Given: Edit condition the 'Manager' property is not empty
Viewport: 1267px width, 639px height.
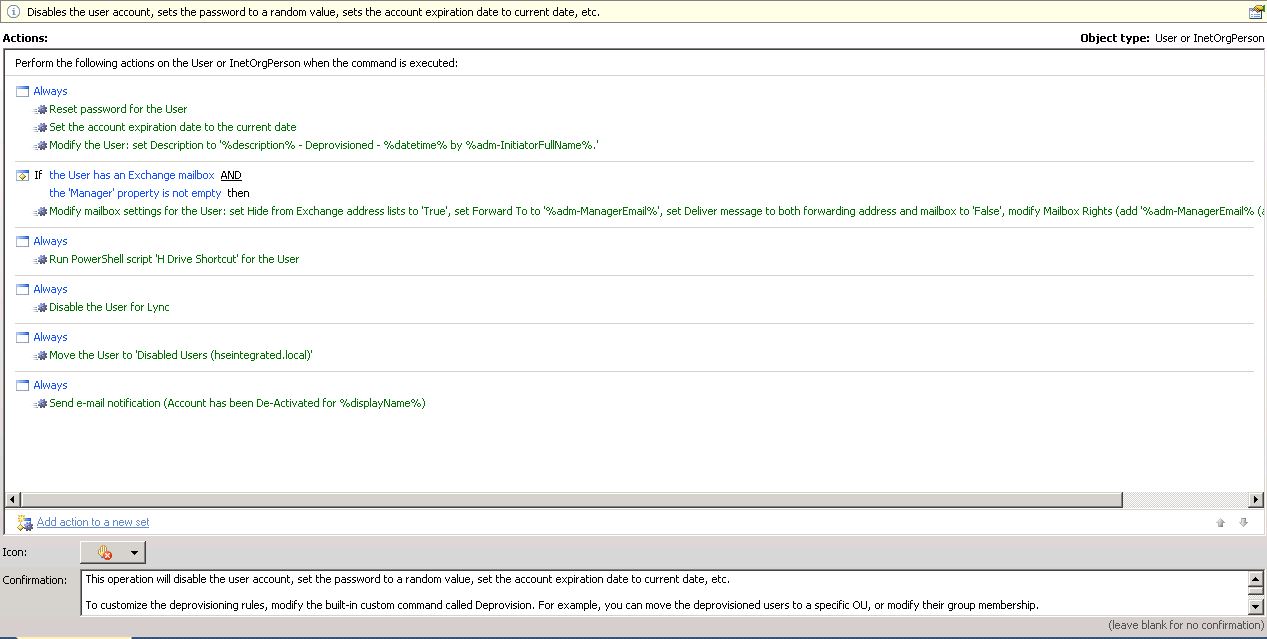Looking at the screenshot, I should 135,193.
